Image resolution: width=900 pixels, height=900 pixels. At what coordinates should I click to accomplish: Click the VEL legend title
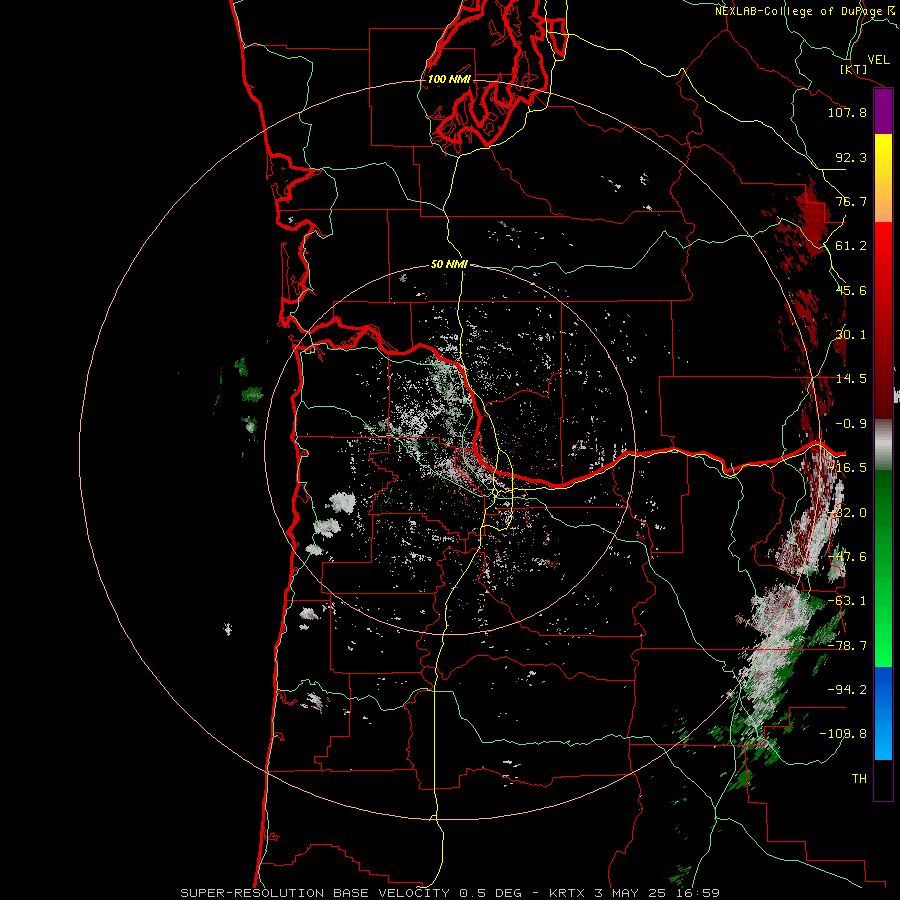coord(878,60)
